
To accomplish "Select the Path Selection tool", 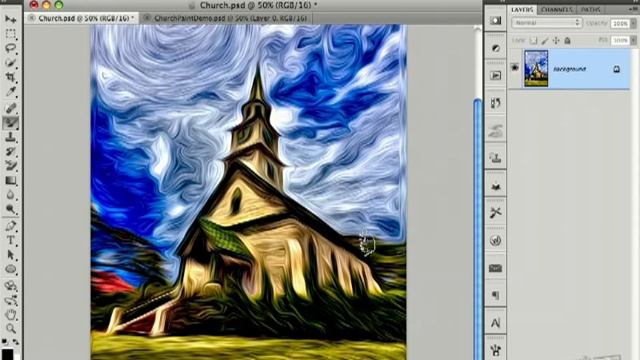I will click(x=11, y=255).
